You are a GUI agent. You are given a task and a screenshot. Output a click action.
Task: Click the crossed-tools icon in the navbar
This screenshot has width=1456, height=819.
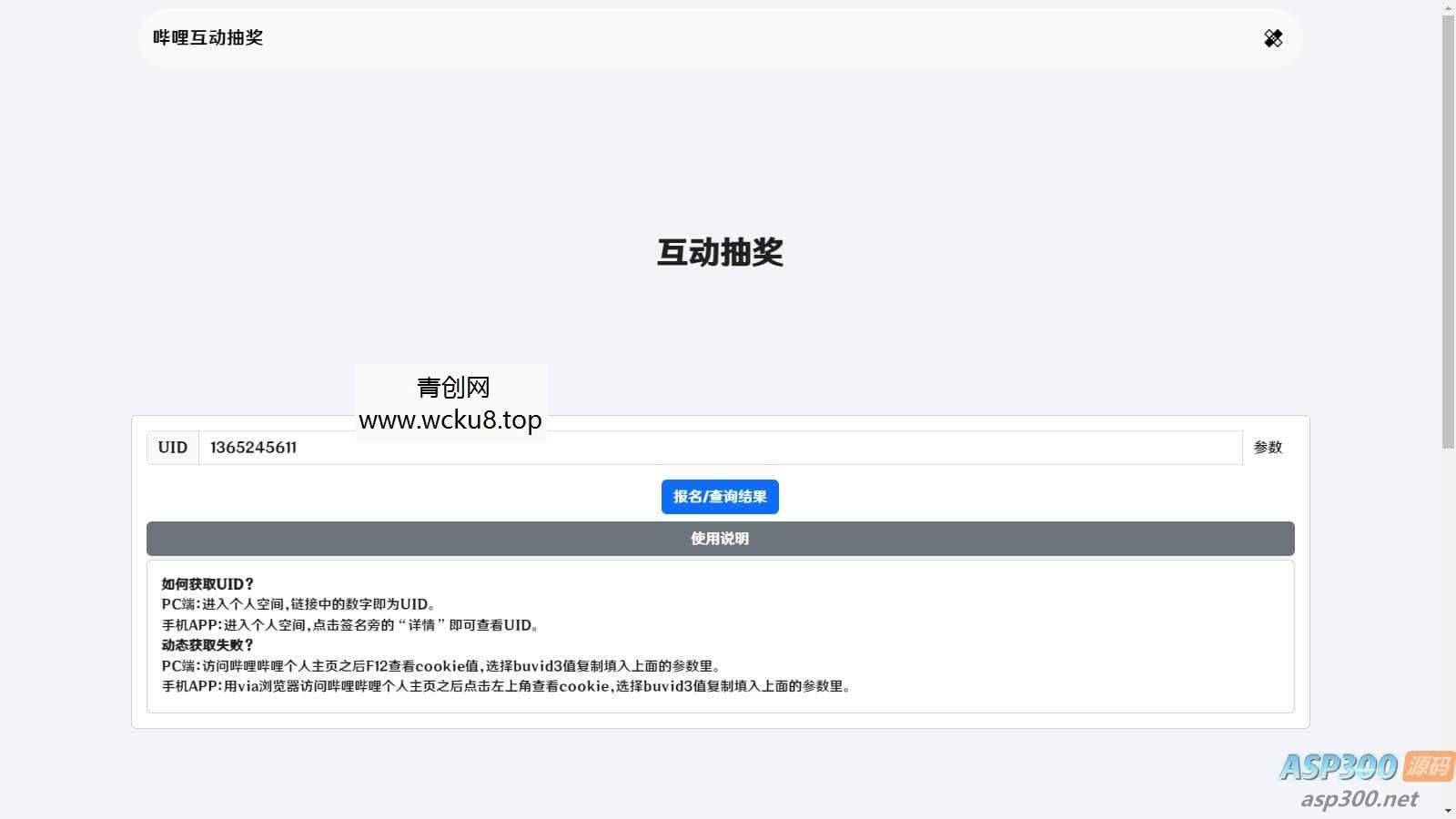(1272, 38)
